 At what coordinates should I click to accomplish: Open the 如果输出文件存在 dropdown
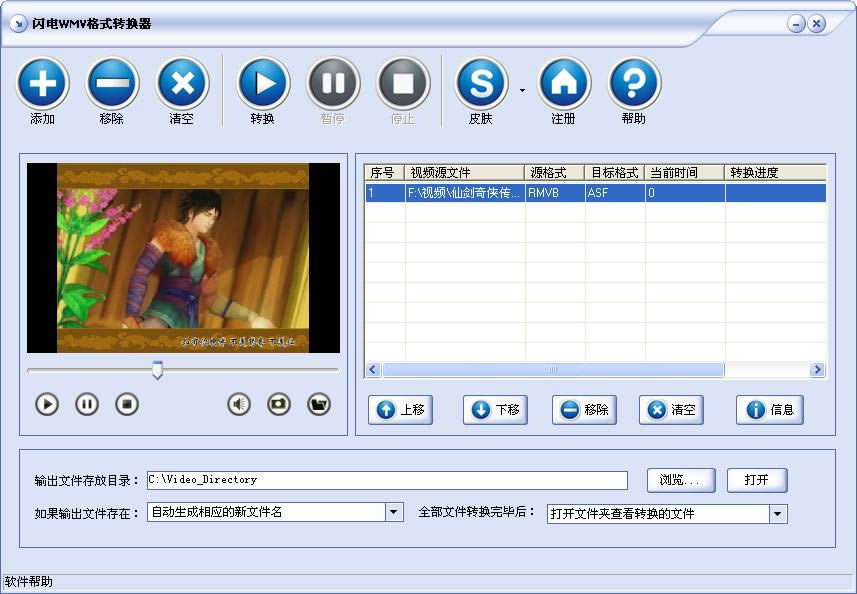[x=394, y=513]
